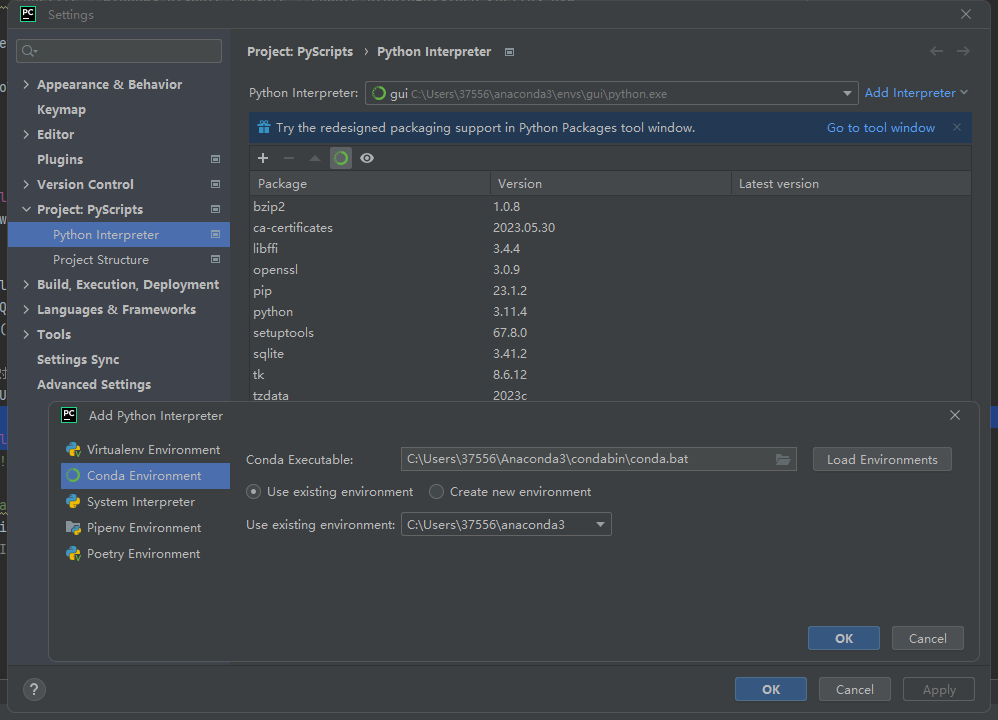Open the Python Interpreter dropdown
The height and width of the screenshot is (720, 998).
point(847,94)
